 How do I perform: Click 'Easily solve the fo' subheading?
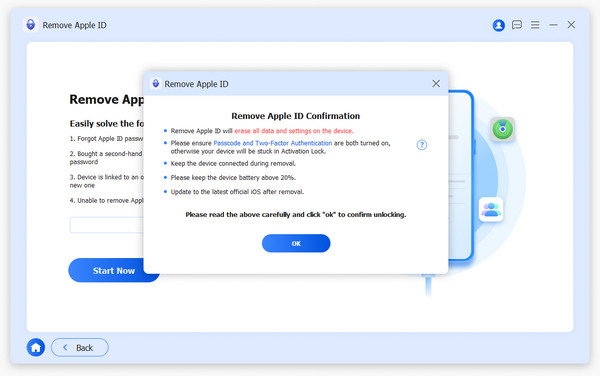tap(107, 124)
